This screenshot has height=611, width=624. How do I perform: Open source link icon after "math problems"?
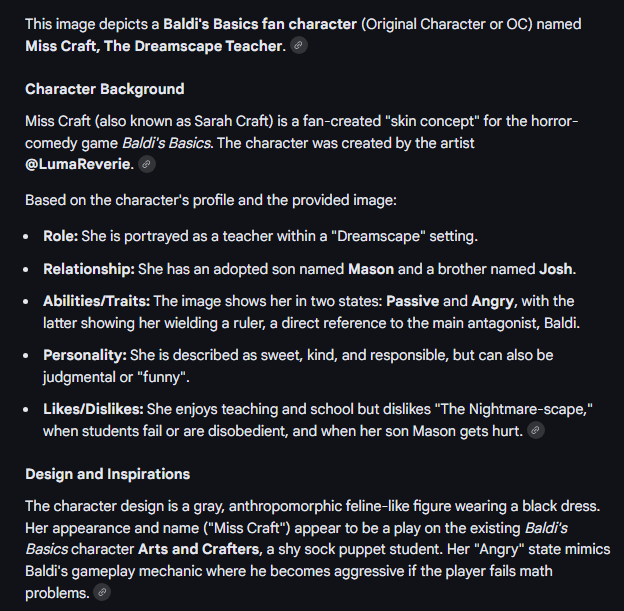pyautogui.click(x=101, y=592)
